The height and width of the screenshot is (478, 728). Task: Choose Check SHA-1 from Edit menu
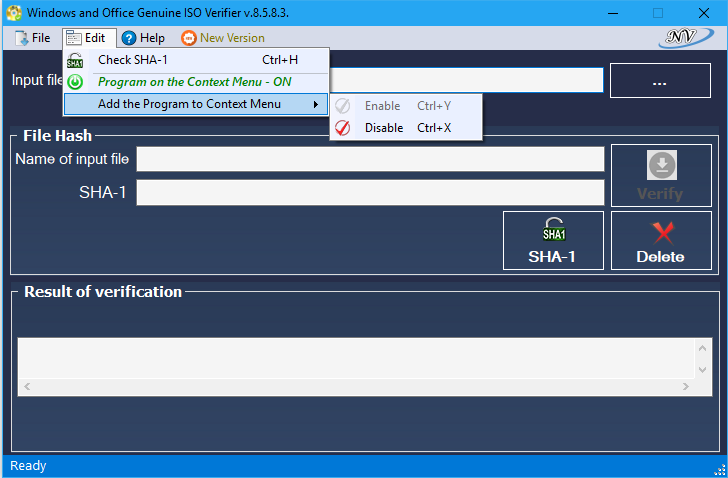tap(196, 60)
